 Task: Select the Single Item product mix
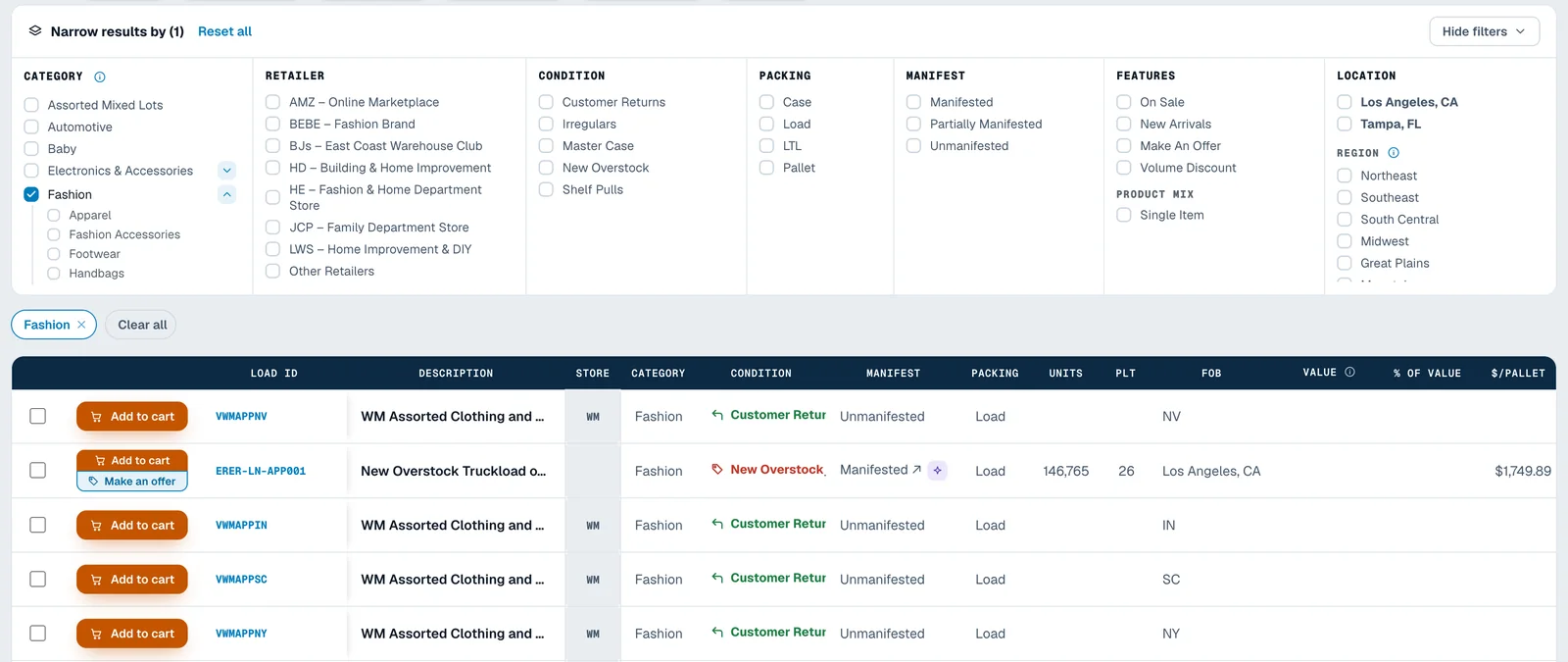tap(1124, 215)
